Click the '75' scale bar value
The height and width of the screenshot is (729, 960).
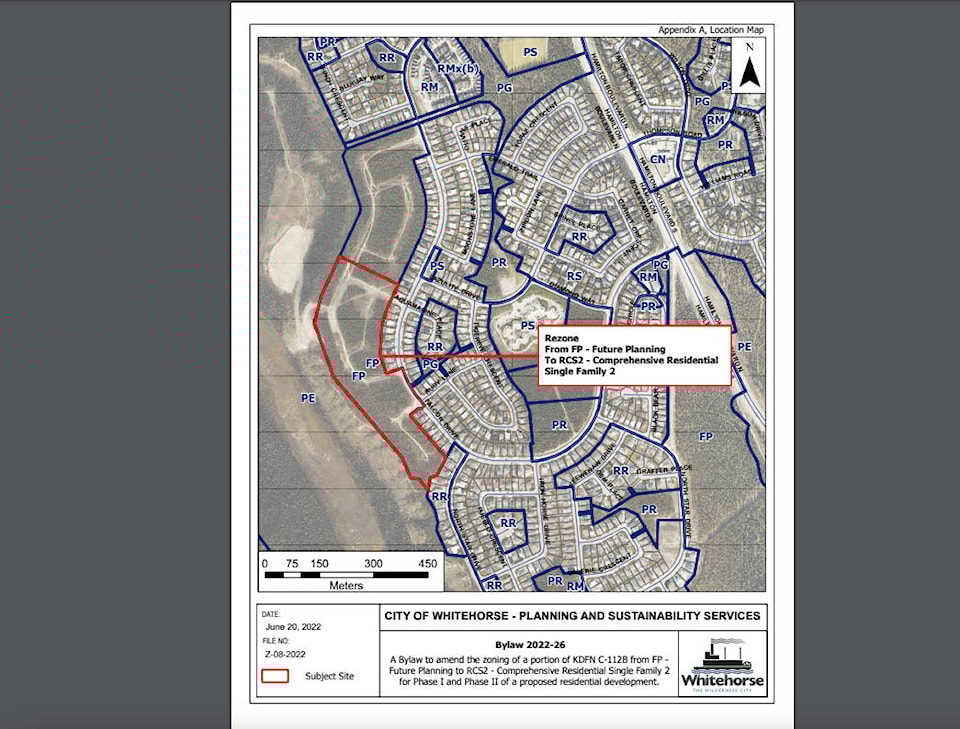[x=292, y=564]
